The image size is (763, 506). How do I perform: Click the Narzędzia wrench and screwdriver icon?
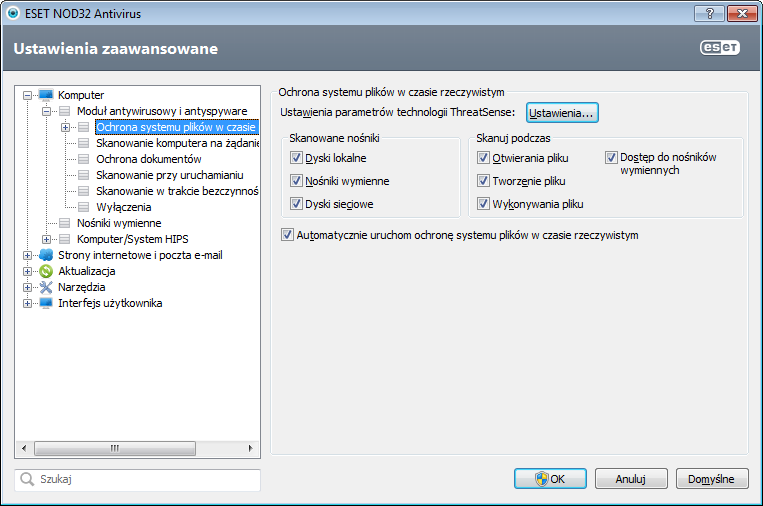[x=46, y=287]
